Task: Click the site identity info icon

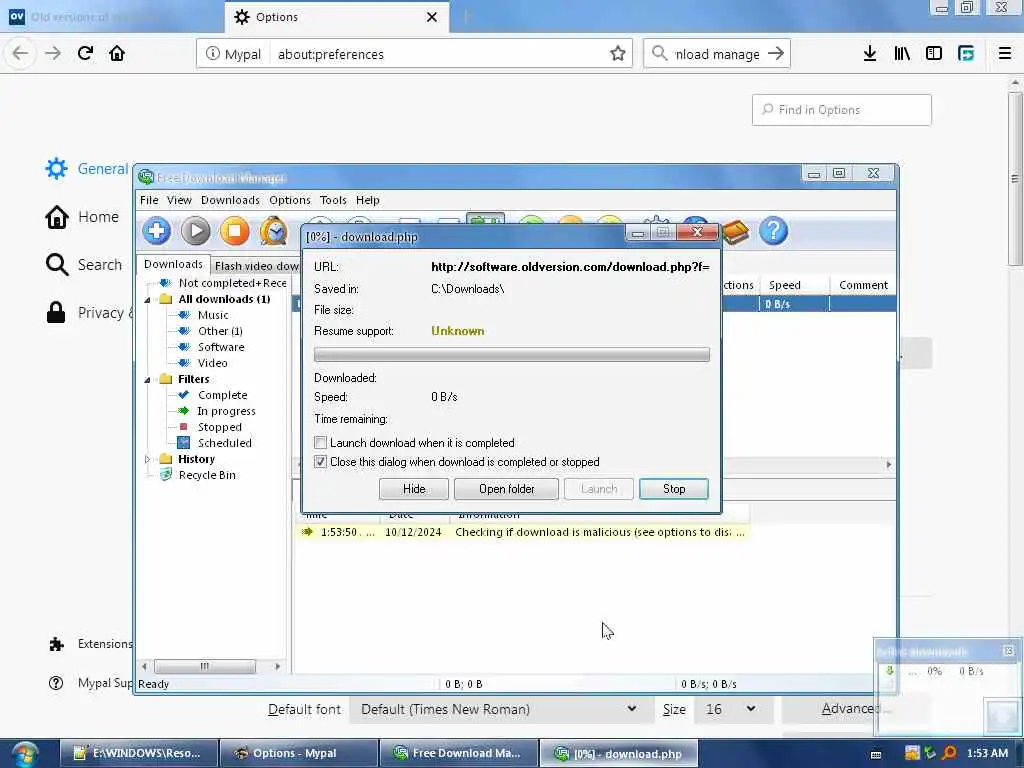Action: (212, 54)
